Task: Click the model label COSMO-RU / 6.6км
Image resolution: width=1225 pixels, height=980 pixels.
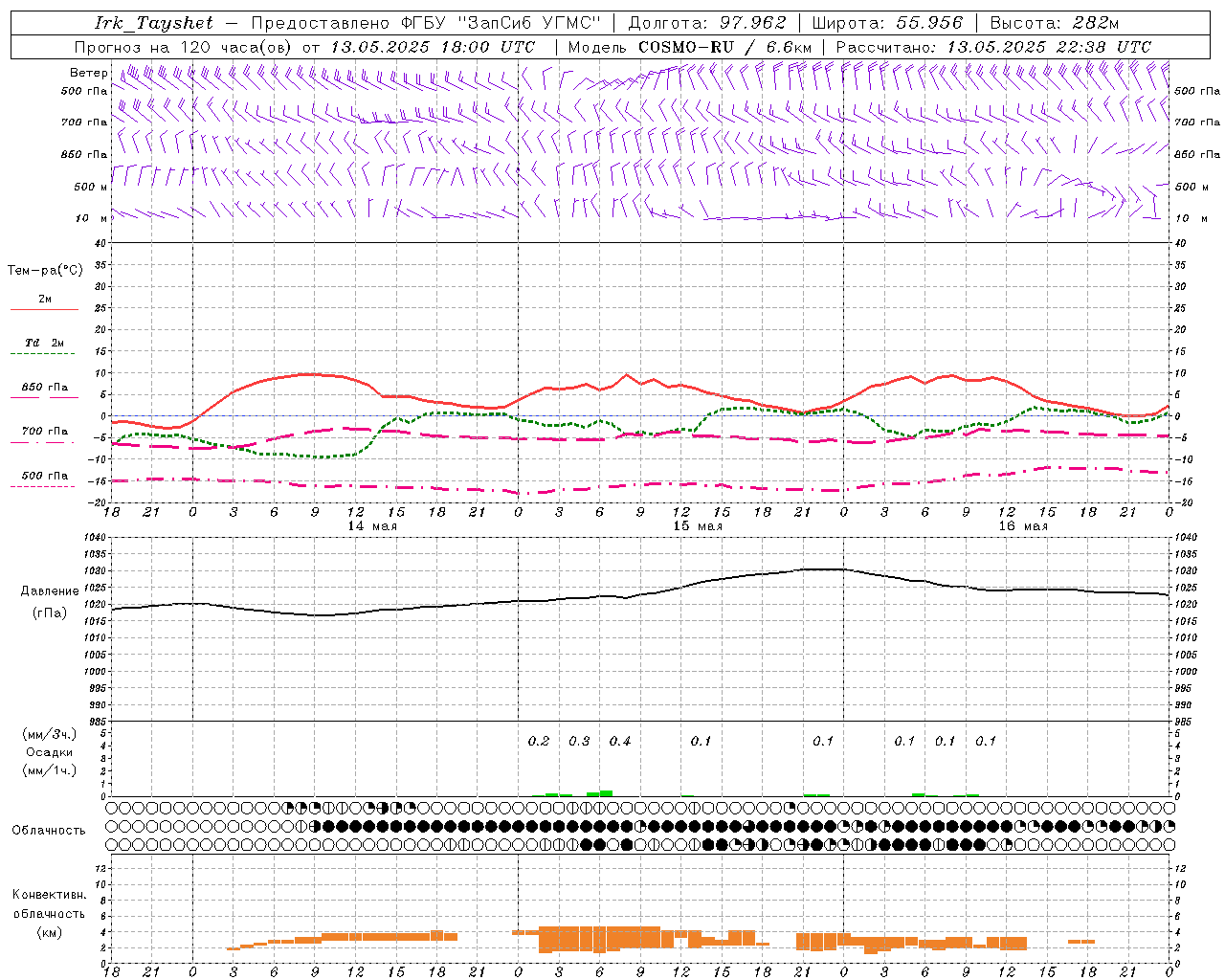Action: tap(724, 47)
